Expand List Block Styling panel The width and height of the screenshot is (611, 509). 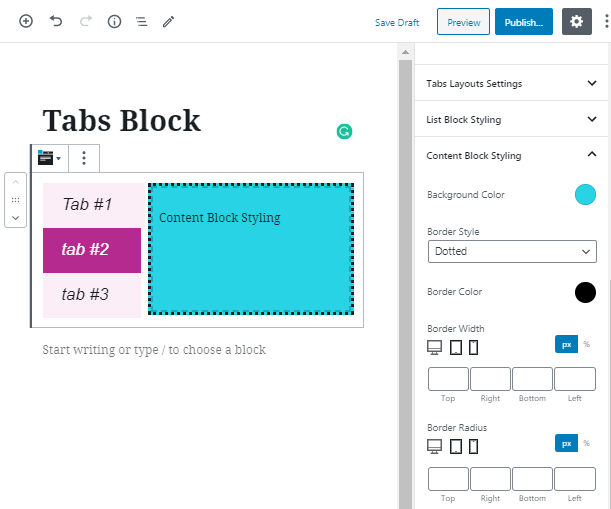click(511, 119)
